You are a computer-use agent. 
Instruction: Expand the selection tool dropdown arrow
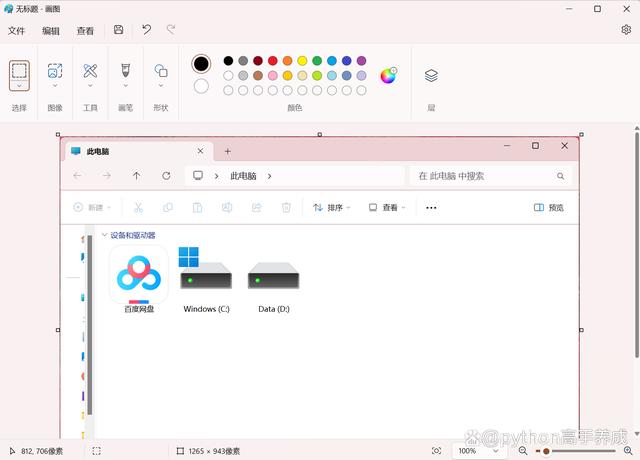click(x=19, y=86)
